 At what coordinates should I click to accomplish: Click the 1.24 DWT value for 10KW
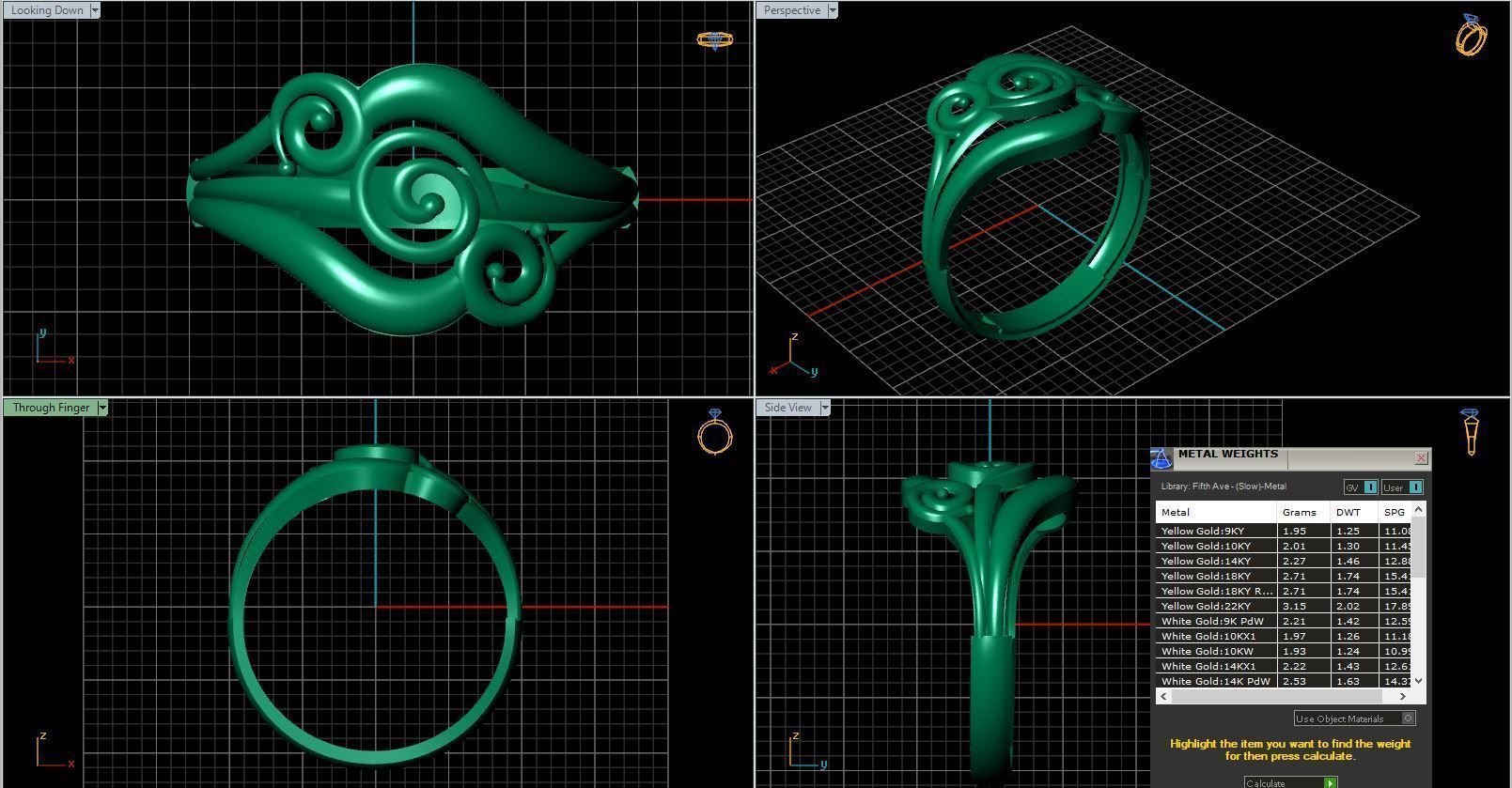pyautogui.click(x=1354, y=651)
